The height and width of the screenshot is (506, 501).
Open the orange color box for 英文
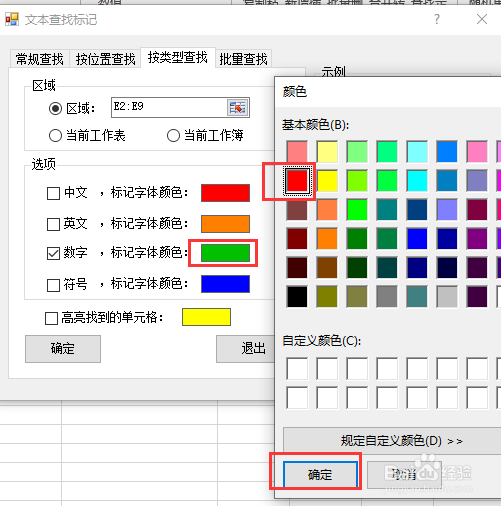225,224
